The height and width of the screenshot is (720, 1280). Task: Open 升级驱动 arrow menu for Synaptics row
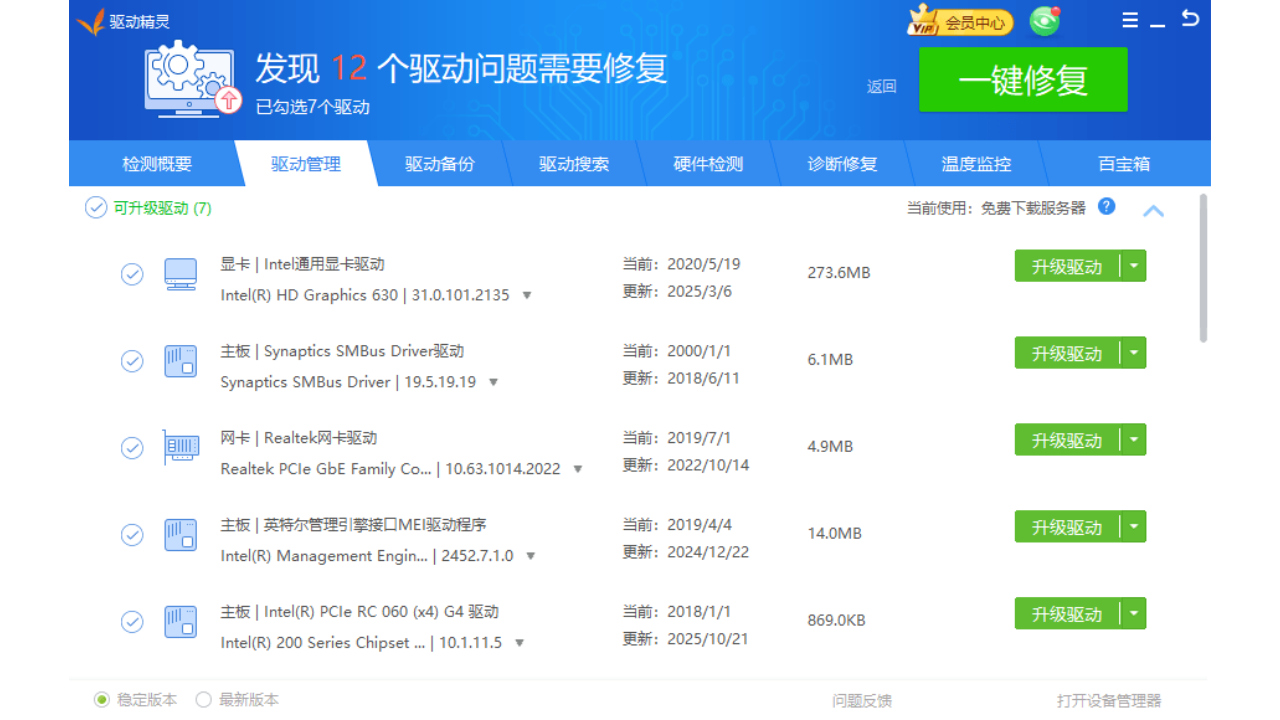(1133, 353)
